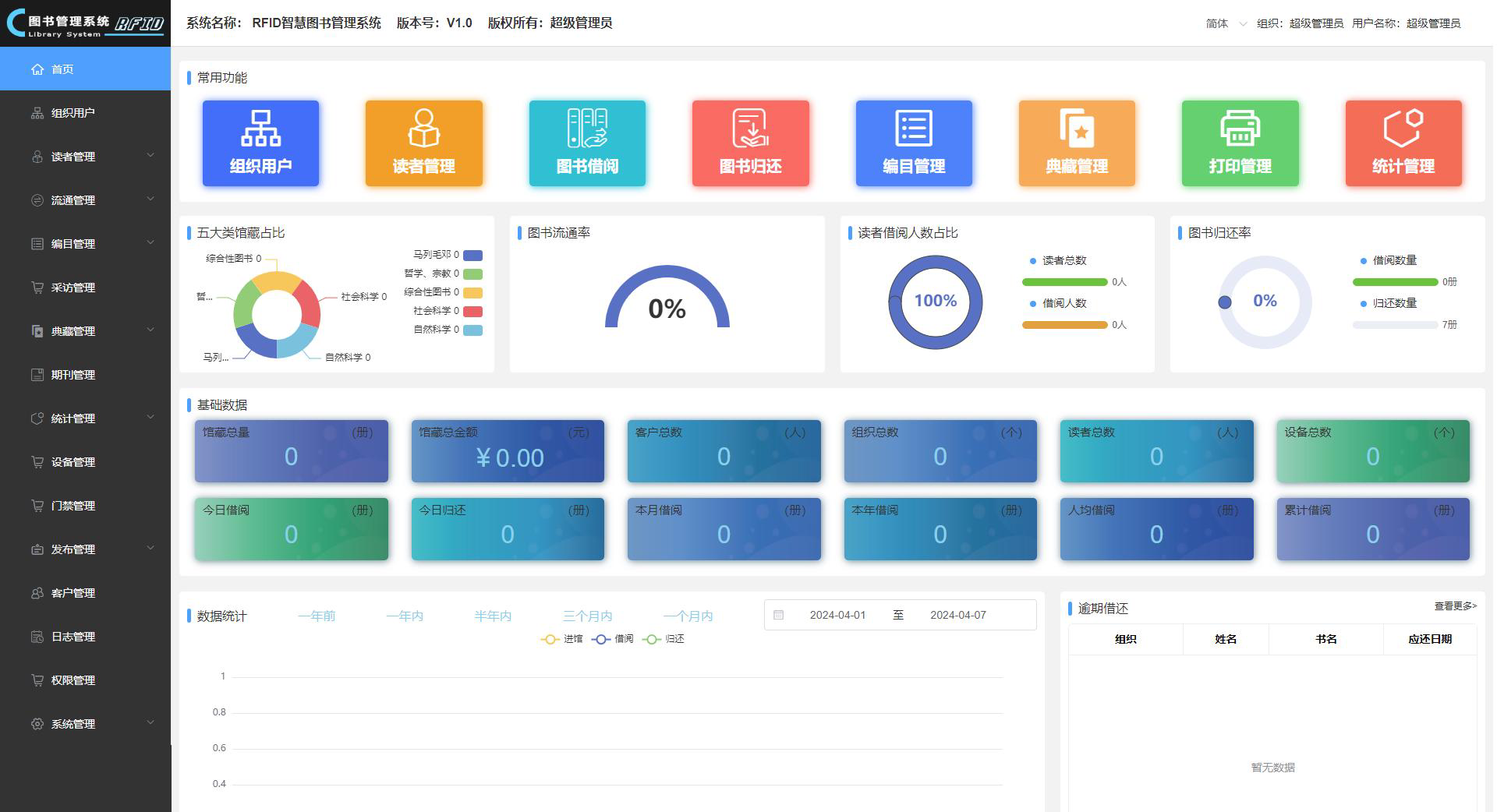Open the 典藏管理 shortcut tile
Image resolution: width=1497 pixels, height=812 pixels.
point(1077,143)
